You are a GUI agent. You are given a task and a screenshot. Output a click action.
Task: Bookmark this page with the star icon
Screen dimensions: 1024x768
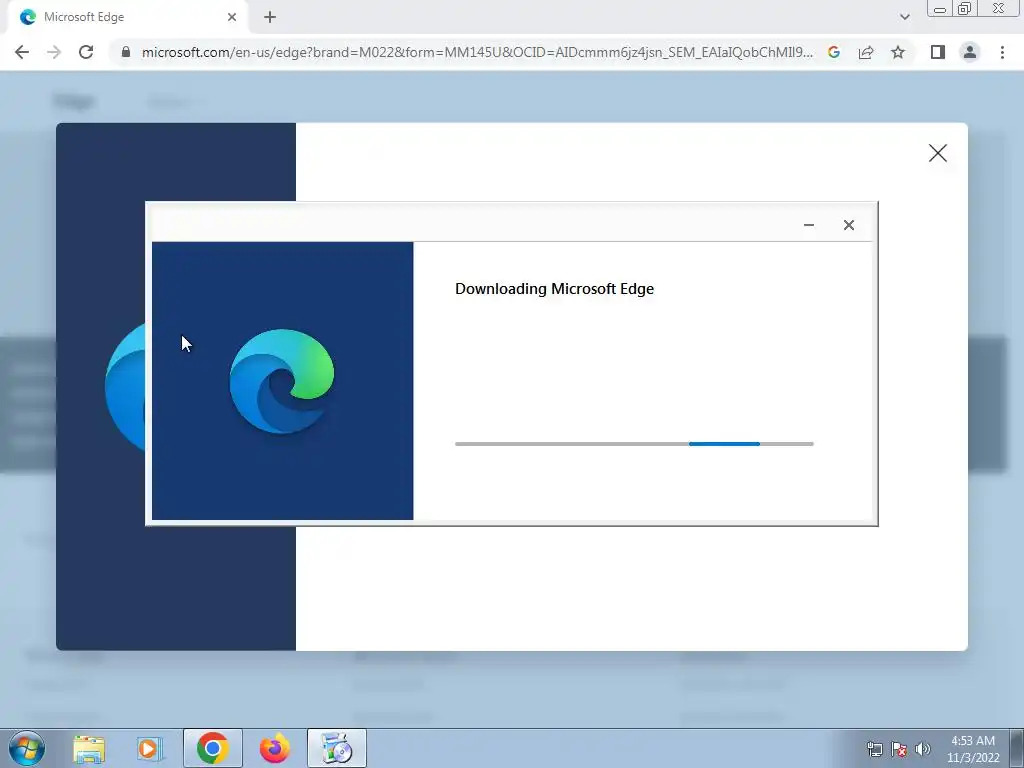pyautogui.click(x=898, y=52)
